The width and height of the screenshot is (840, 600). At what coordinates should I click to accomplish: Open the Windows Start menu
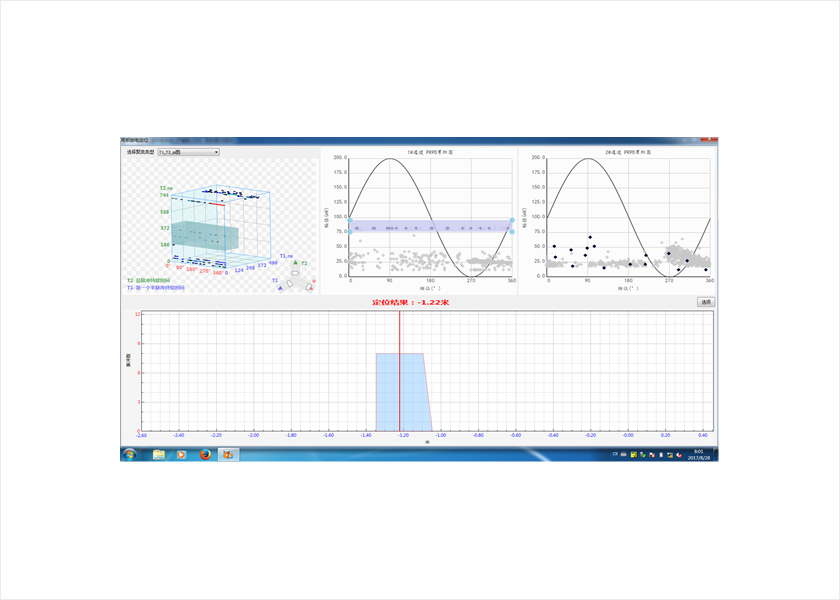(130, 454)
